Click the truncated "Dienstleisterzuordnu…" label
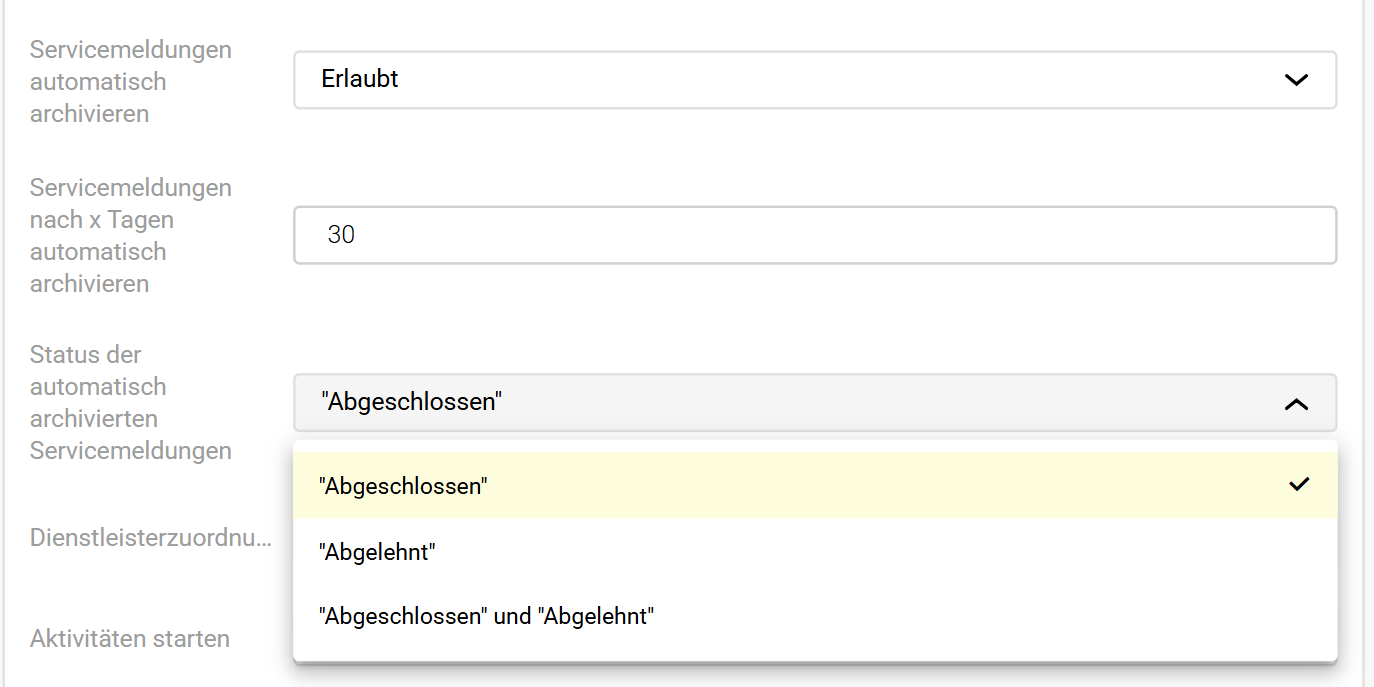The width and height of the screenshot is (1374, 687). point(150,538)
